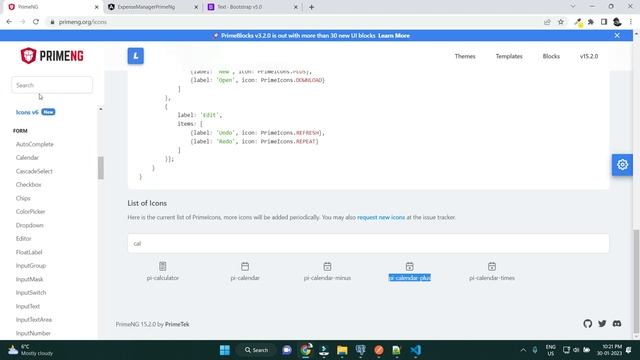Share this page icon in address bar
Viewport: 640px width, 360px height.
point(547,22)
